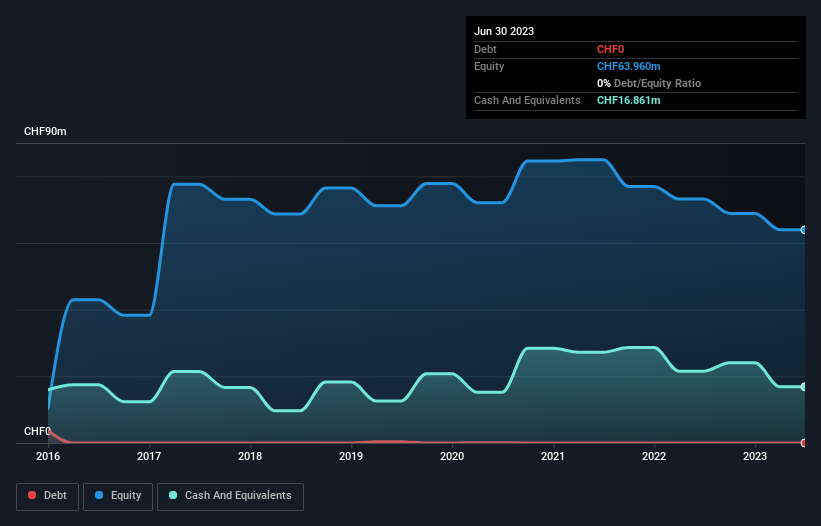Toggle the Equity series legend button
Screen dimensions: 821x526
118,496
